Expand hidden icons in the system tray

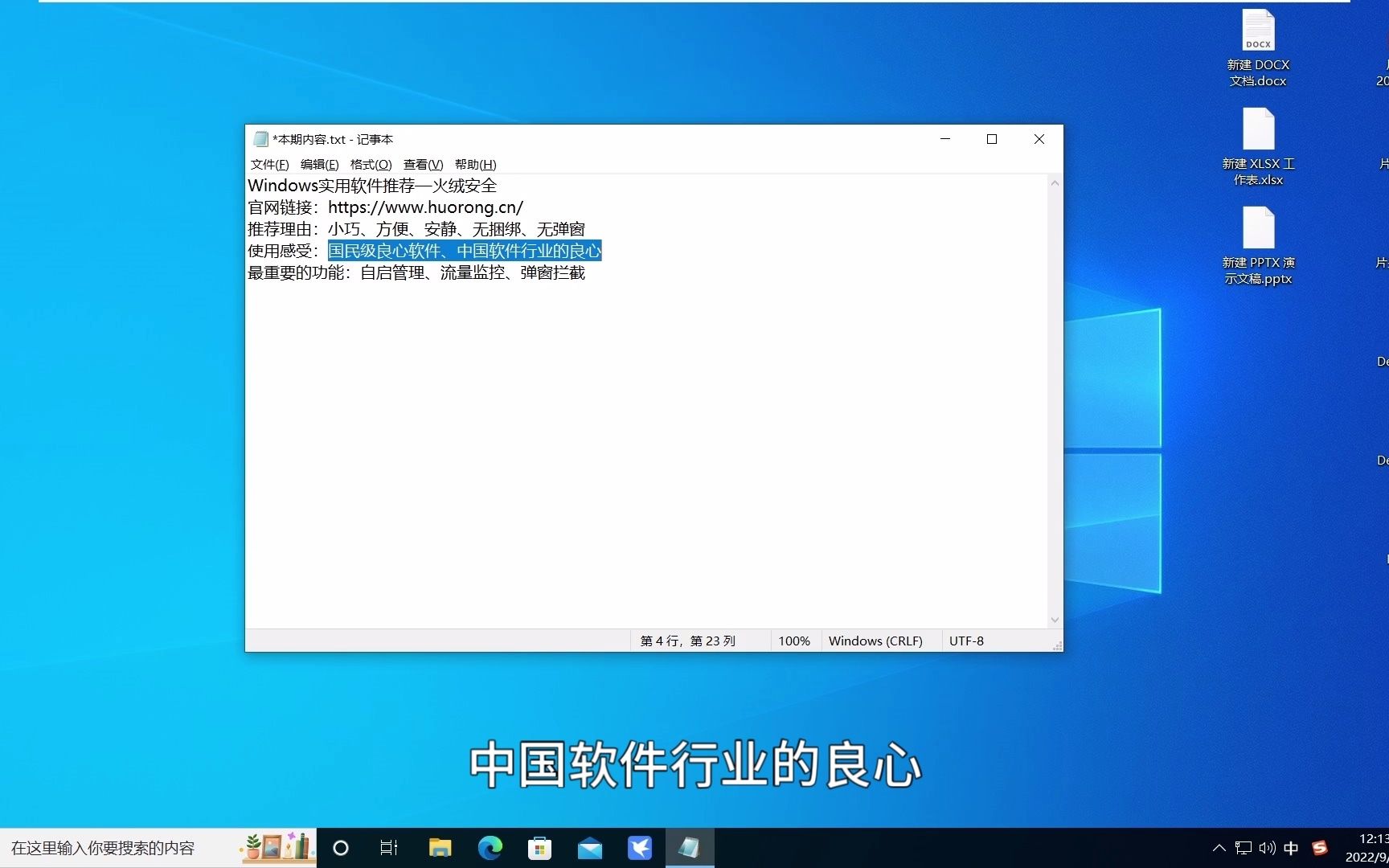[1219, 848]
